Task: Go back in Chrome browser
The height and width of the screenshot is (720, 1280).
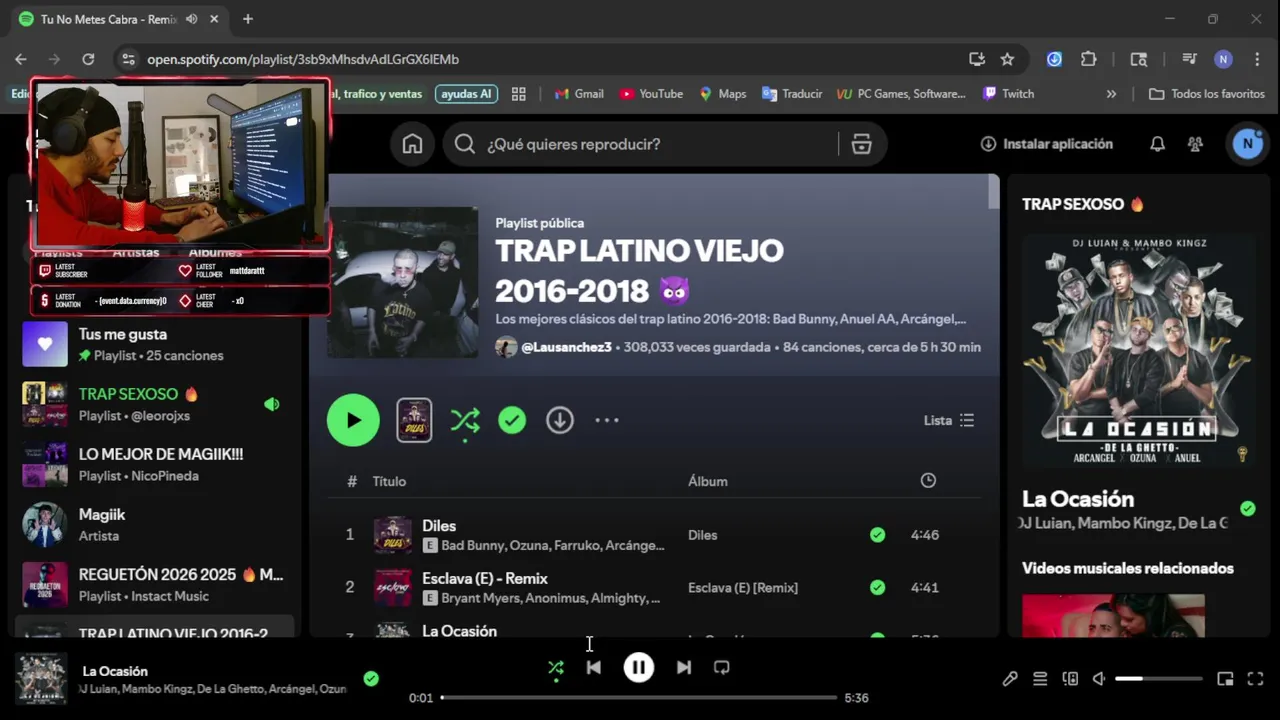Action: pos(21,59)
